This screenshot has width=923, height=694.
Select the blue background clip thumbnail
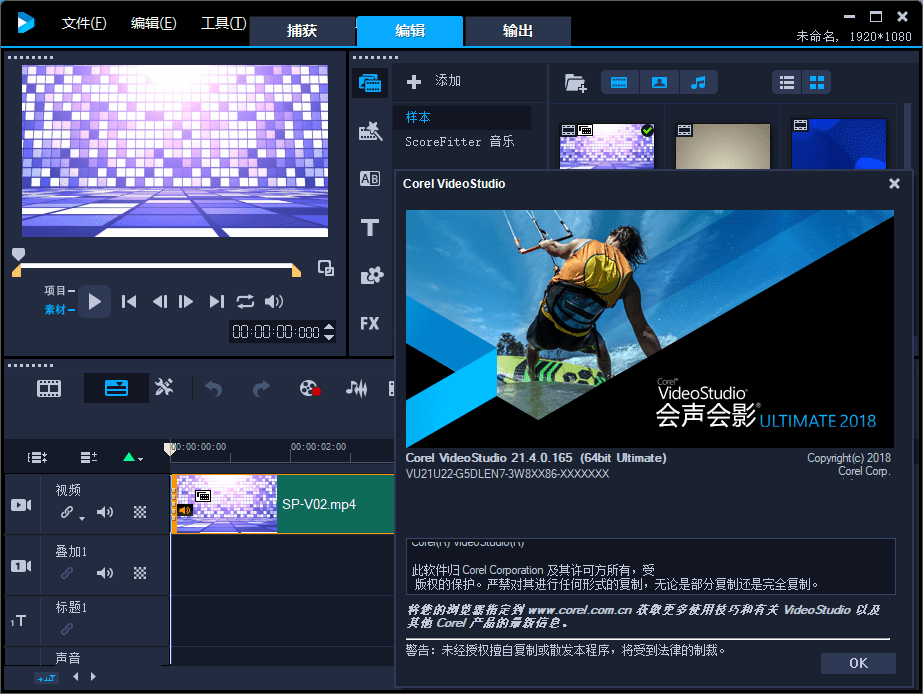pos(838,145)
